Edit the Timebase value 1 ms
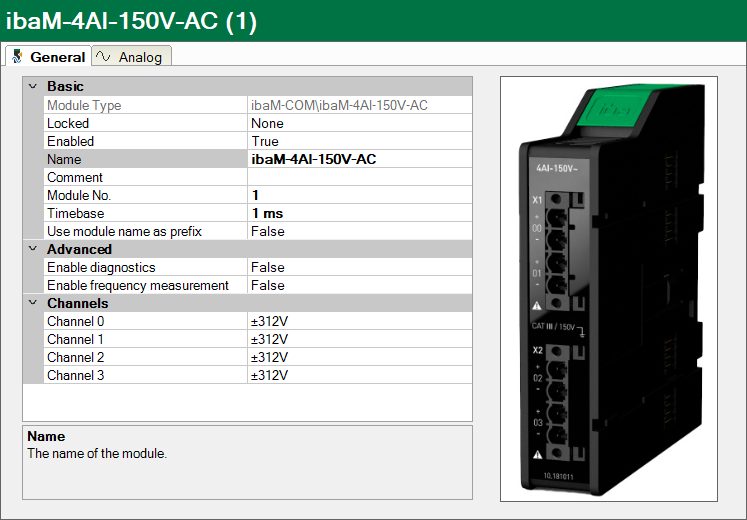 tap(360, 213)
